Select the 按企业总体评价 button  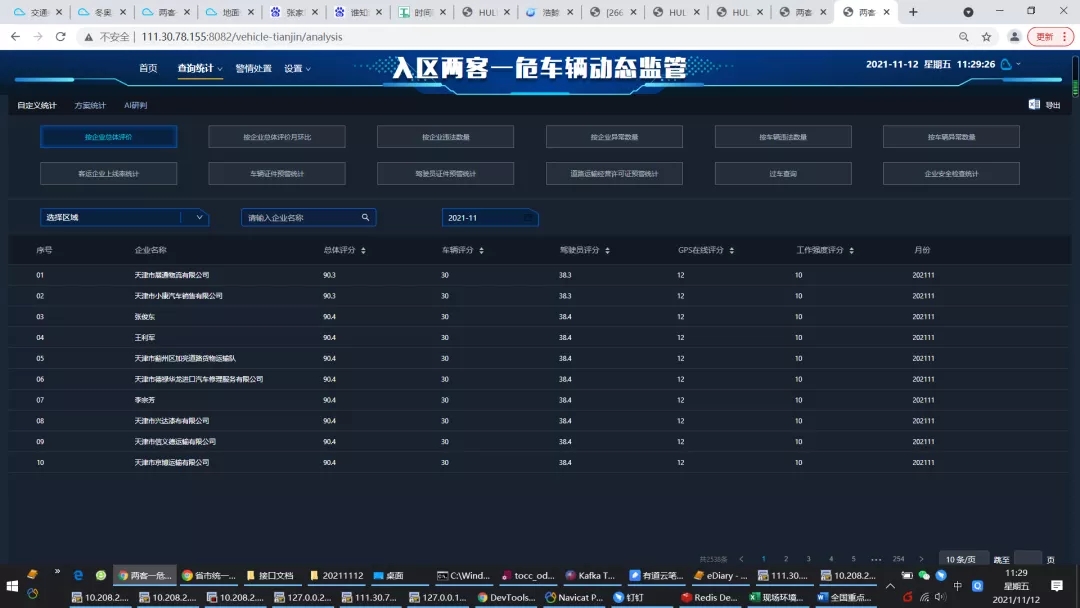109,136
